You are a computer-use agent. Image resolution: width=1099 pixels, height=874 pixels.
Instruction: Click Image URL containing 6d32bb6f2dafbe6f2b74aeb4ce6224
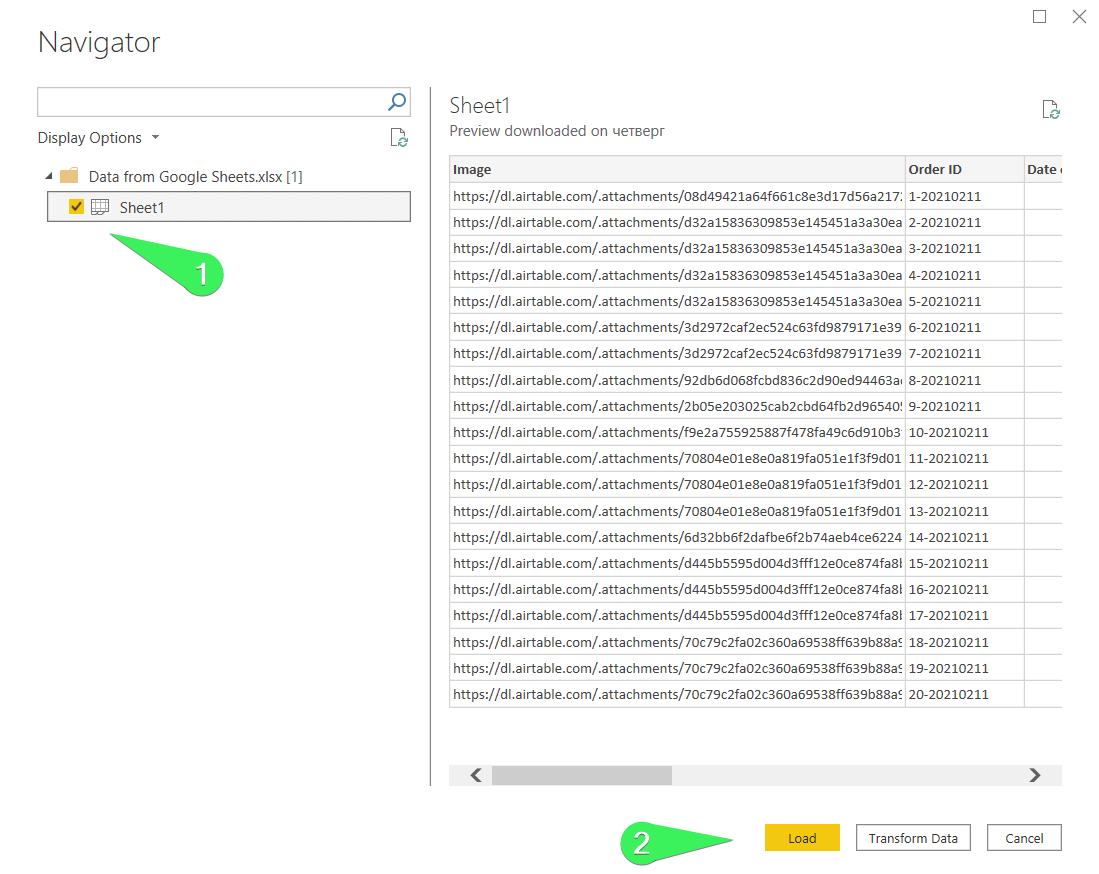click(677, 537)
